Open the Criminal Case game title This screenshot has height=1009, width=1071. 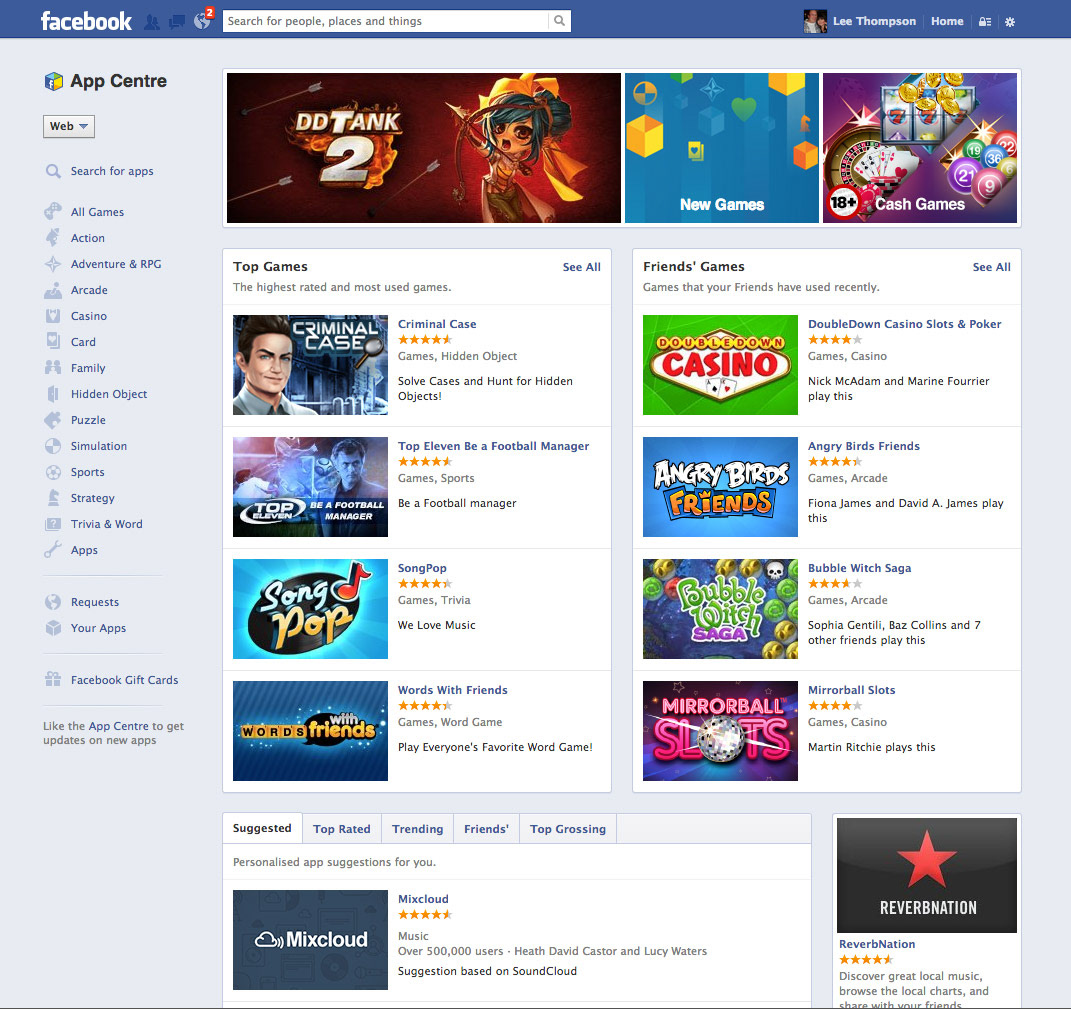437,324
